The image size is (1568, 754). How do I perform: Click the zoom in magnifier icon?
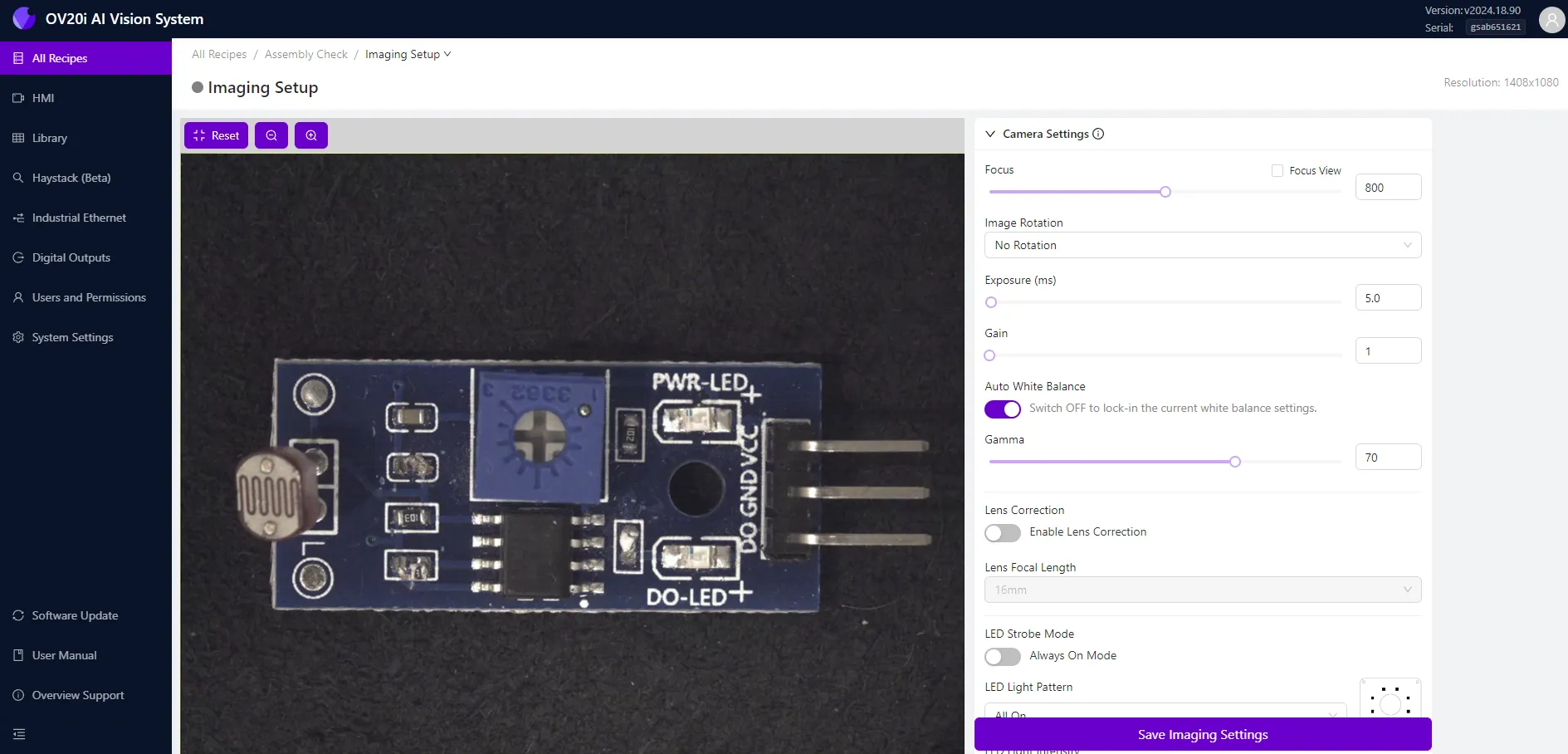311,135
